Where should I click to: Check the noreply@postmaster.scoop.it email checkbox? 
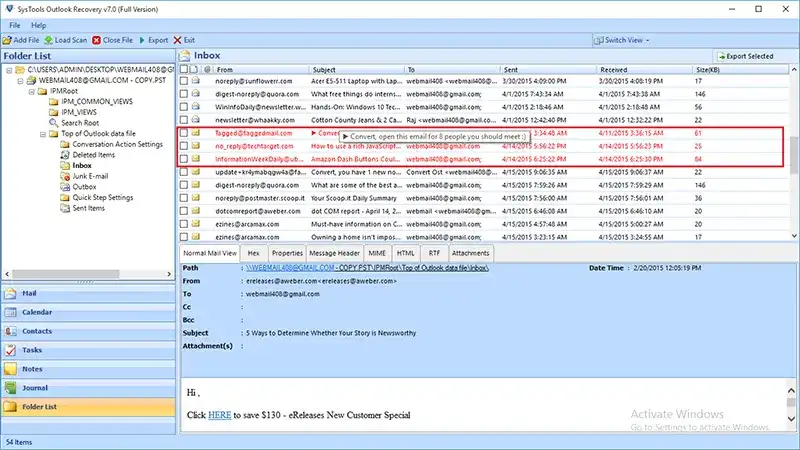pyautogui.click(x=184, y=198)
